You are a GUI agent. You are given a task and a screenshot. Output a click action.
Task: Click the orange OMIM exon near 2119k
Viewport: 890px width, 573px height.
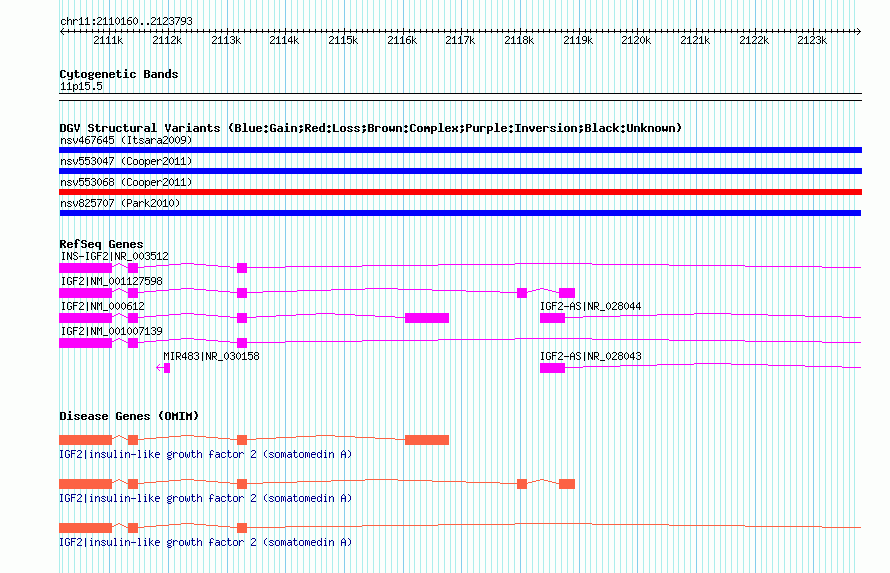[567, 484]
